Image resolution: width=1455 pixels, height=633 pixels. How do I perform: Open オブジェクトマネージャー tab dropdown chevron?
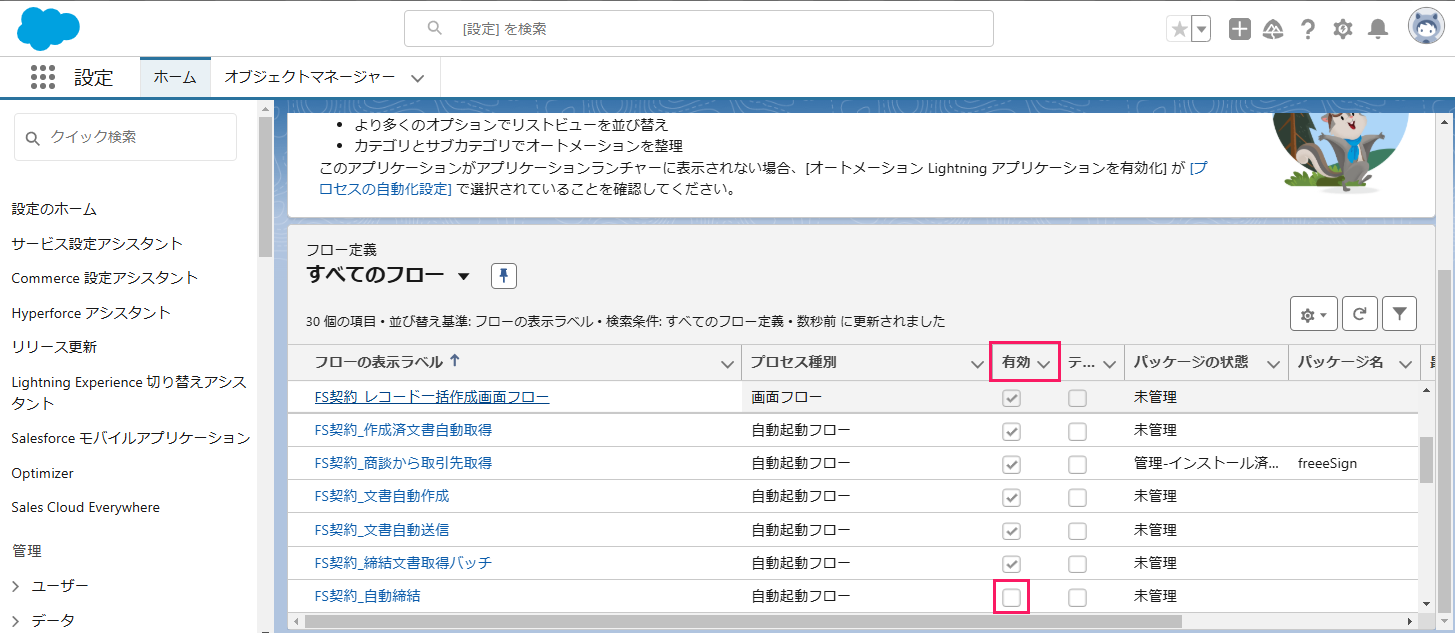[x=417, y=78]
